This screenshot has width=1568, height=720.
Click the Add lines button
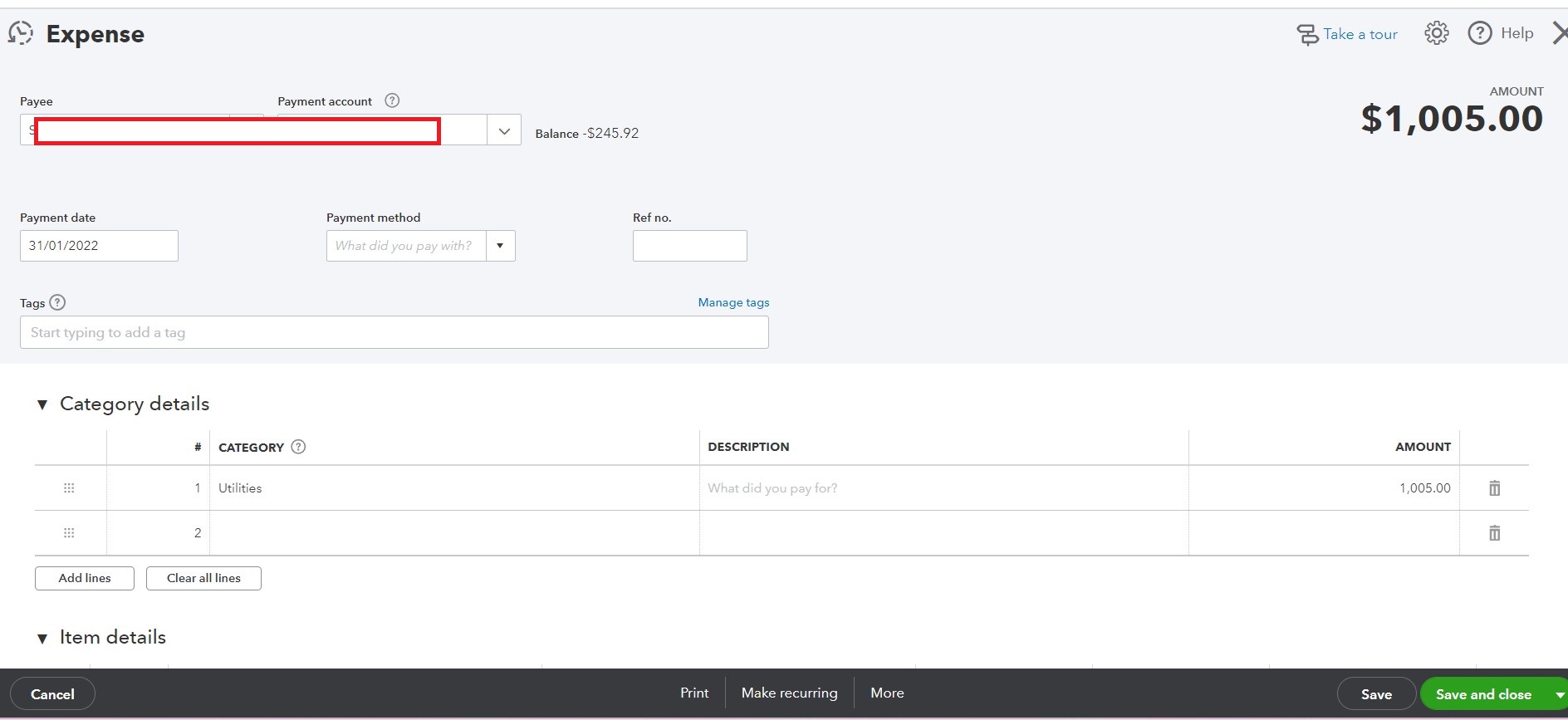85,578
